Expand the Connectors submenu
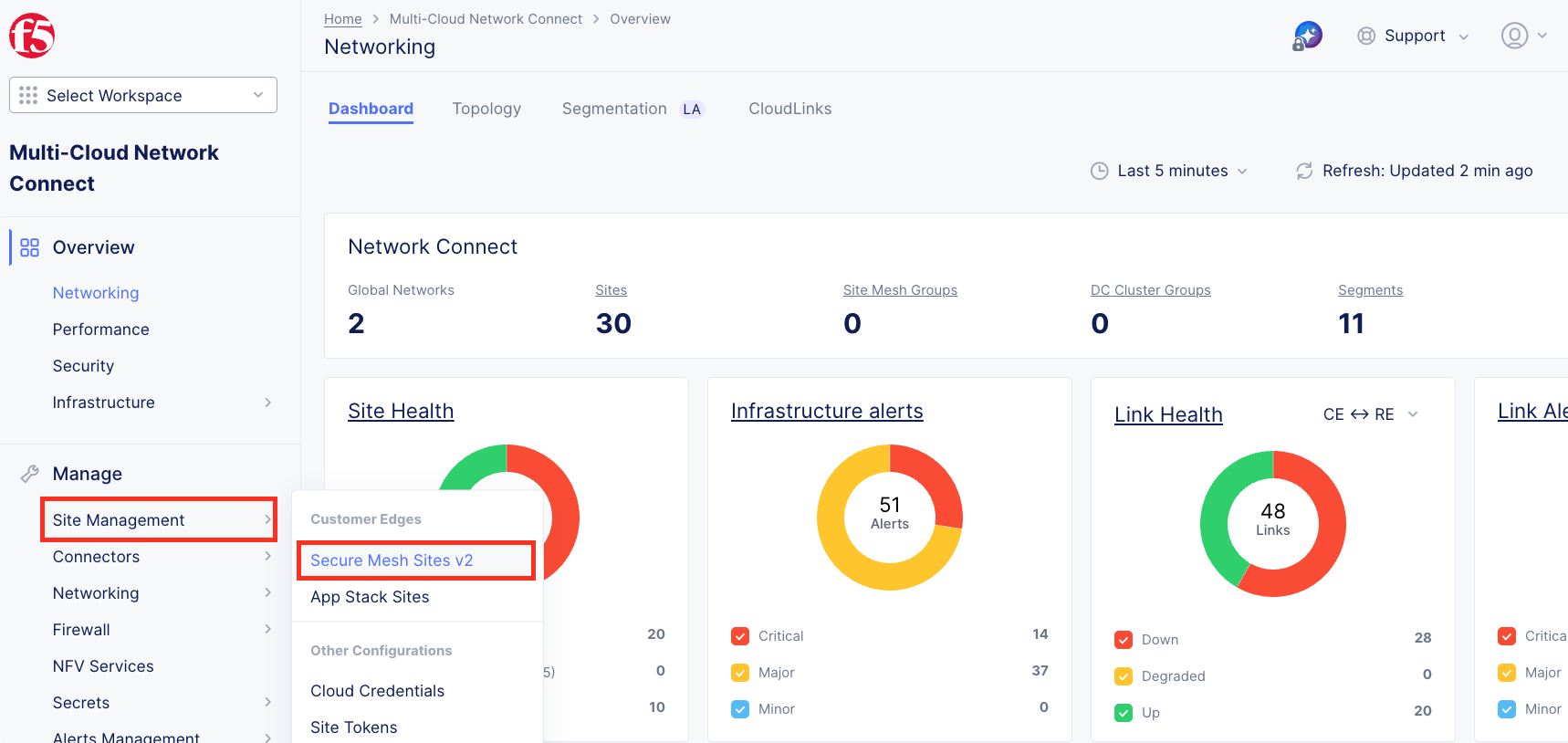The height and width of the screenshot is (743, 1568). pos(161,557)
